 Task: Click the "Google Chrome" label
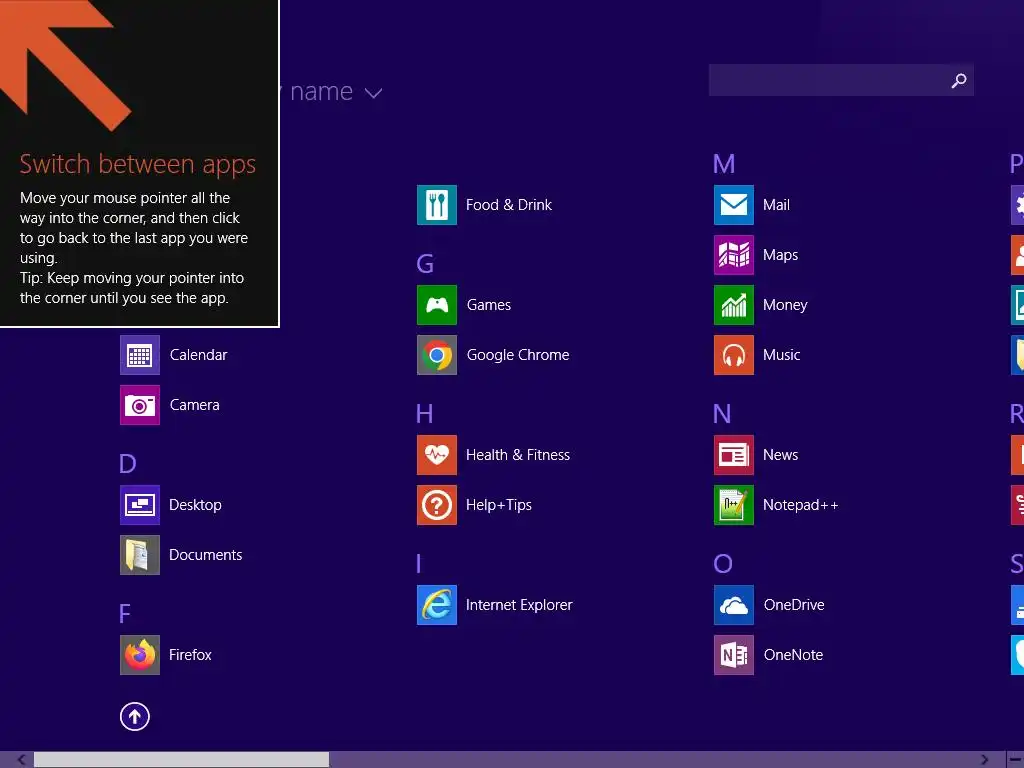point(518,355)
